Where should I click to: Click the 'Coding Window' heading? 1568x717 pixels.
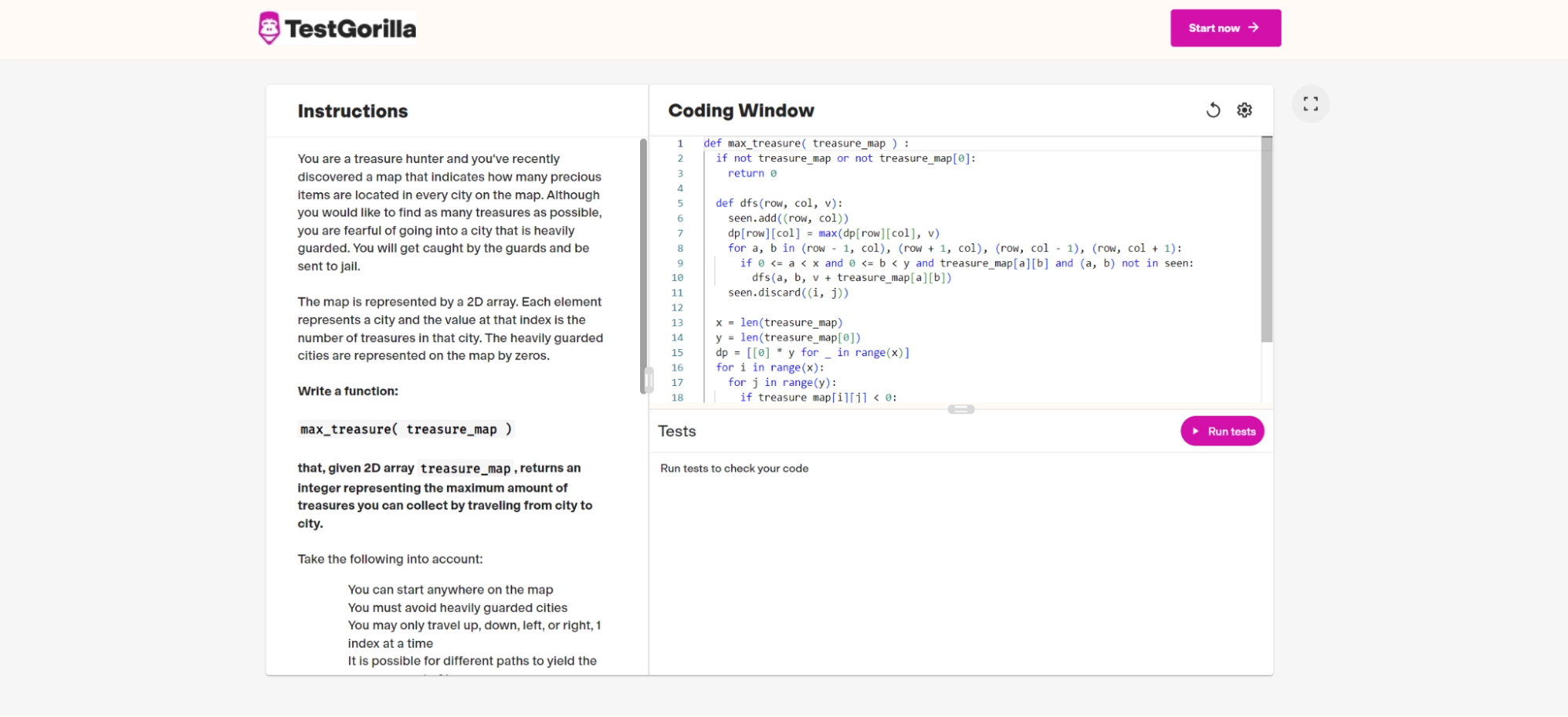coord(741,111)
